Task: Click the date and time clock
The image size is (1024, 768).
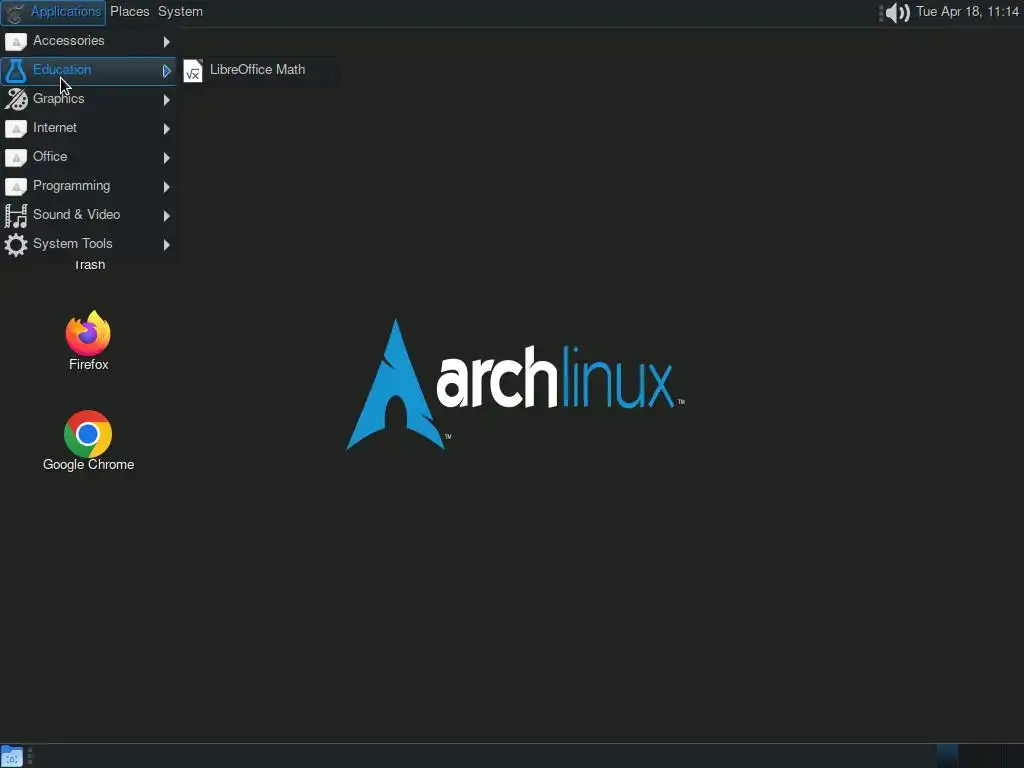Action: pos(967,12)
